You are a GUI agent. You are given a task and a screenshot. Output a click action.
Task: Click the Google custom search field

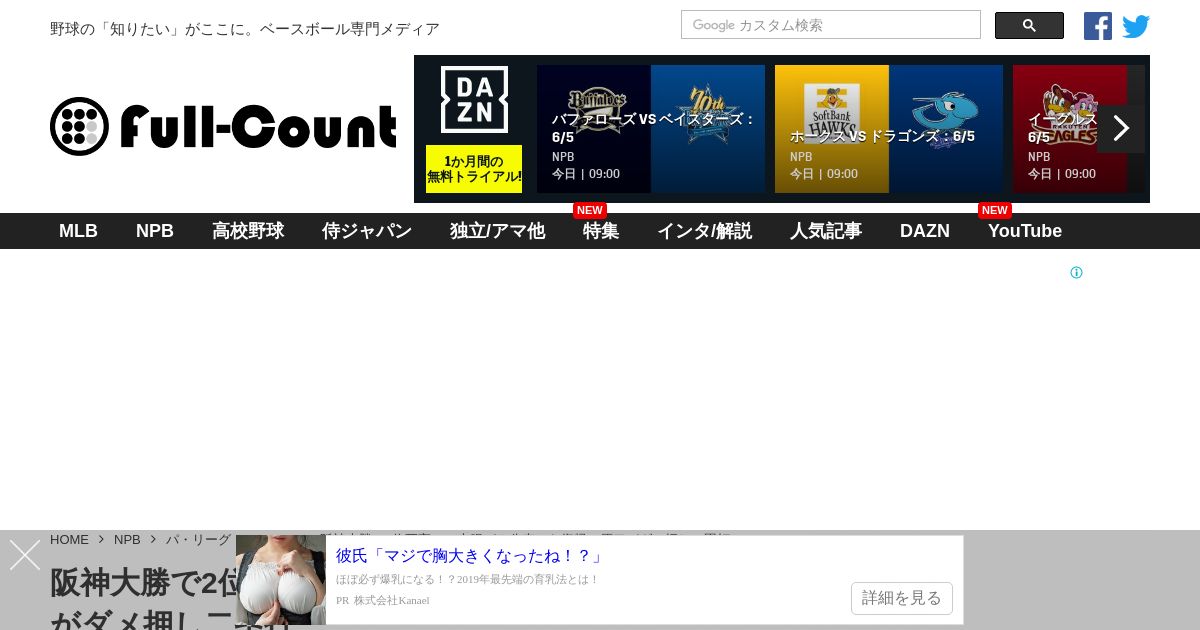point(831,25)
